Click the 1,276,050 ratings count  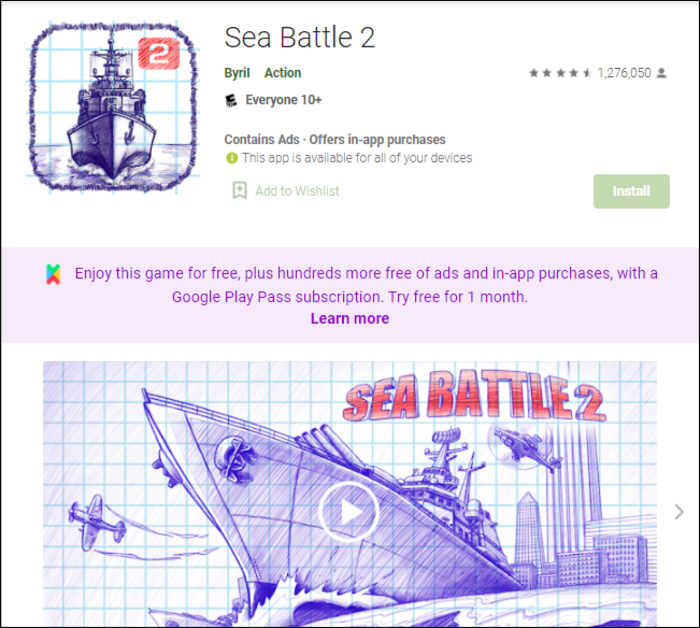click(x=624, y=73)
